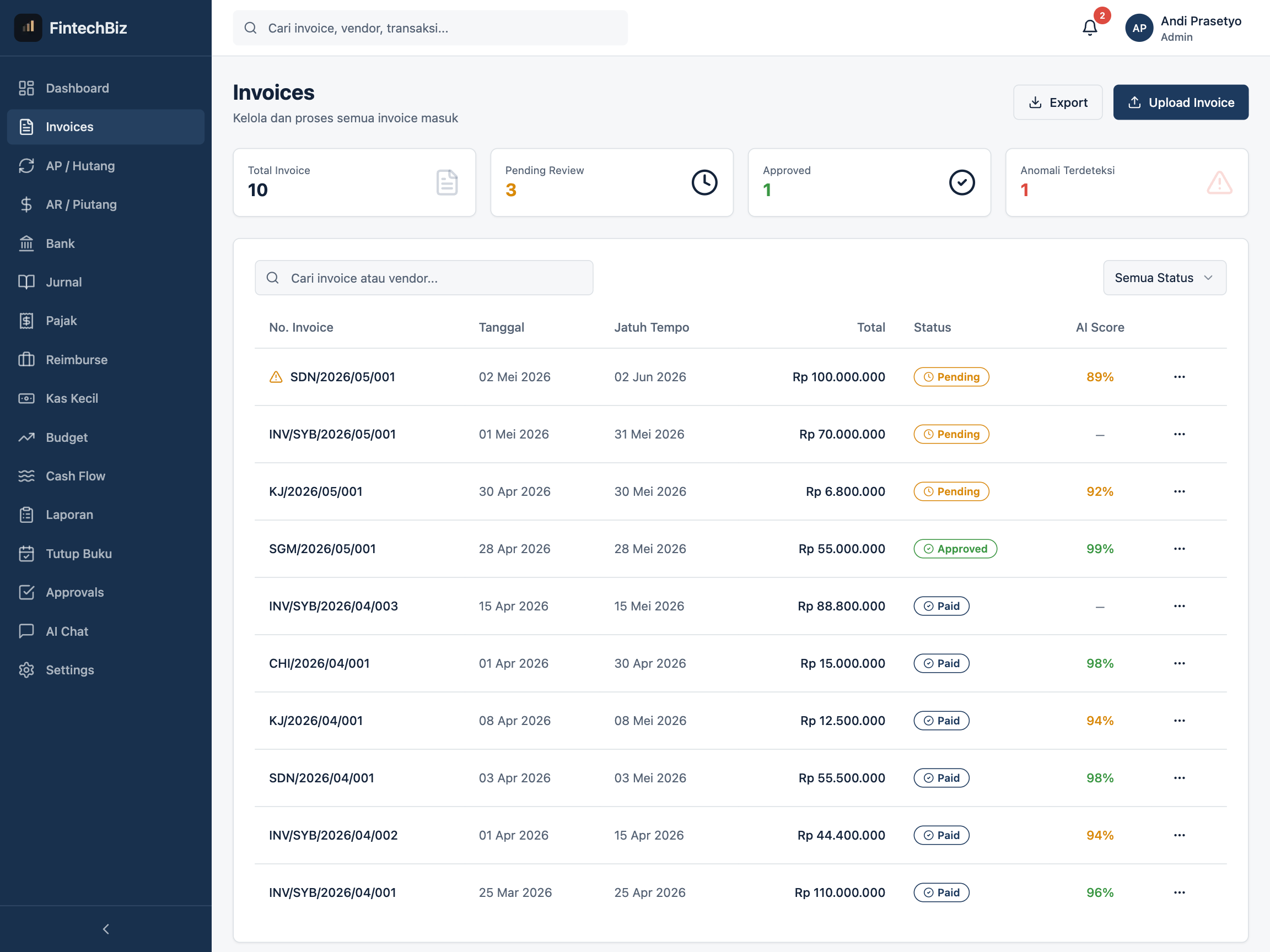Click the Anomali Terdeteksi warning icon

pos(1219,182)
